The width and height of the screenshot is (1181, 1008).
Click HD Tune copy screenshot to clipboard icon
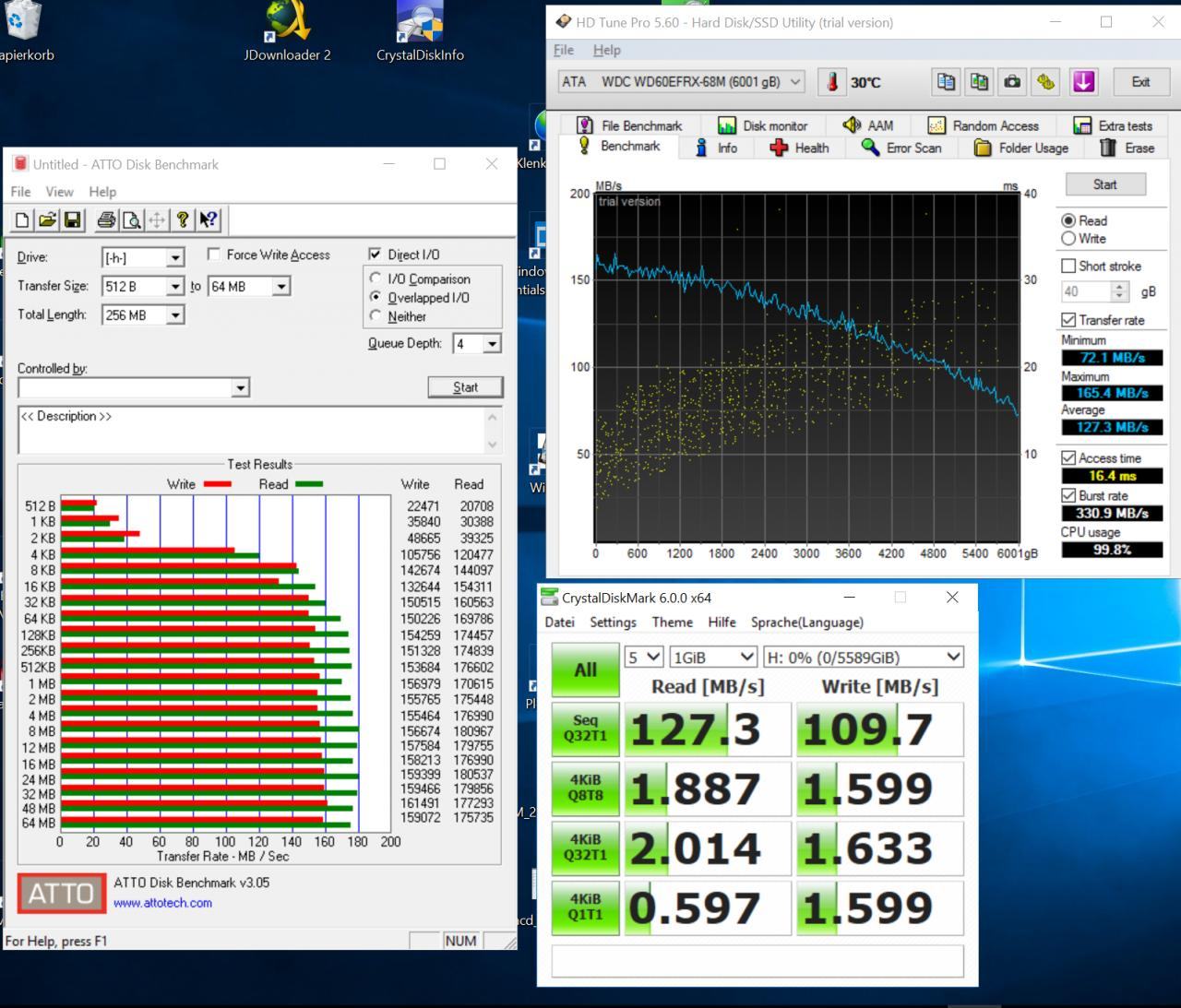click(979, 82)
